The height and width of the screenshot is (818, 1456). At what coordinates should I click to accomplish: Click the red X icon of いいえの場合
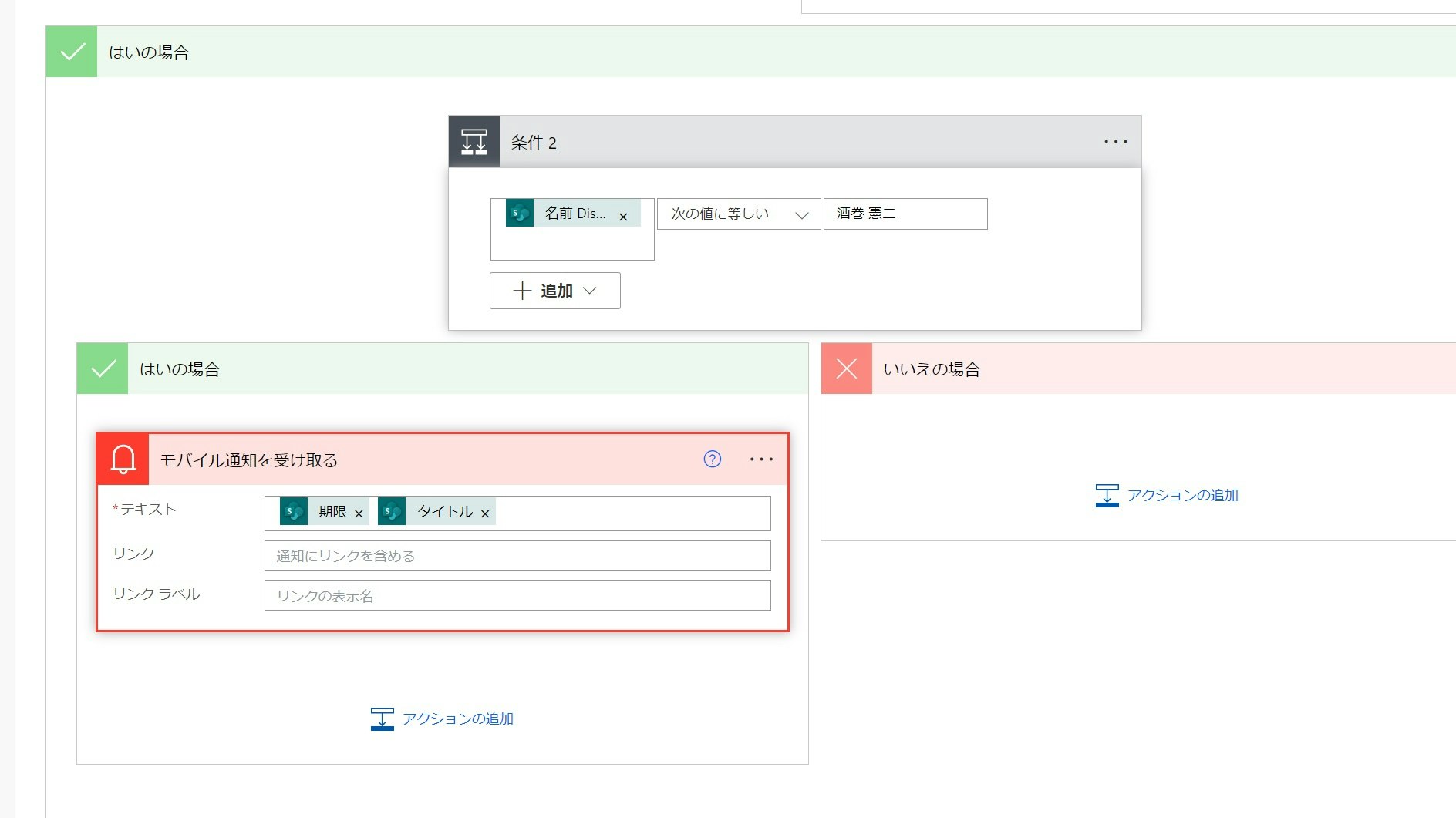point(847,369)
